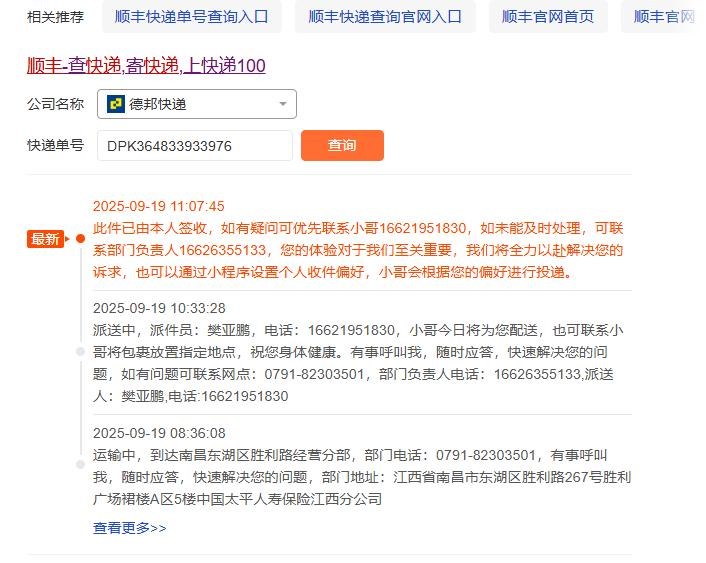Click the gray 08:36:08 timeline dot
The width and height of the screenshot is (706, 563).
(81, 465)
